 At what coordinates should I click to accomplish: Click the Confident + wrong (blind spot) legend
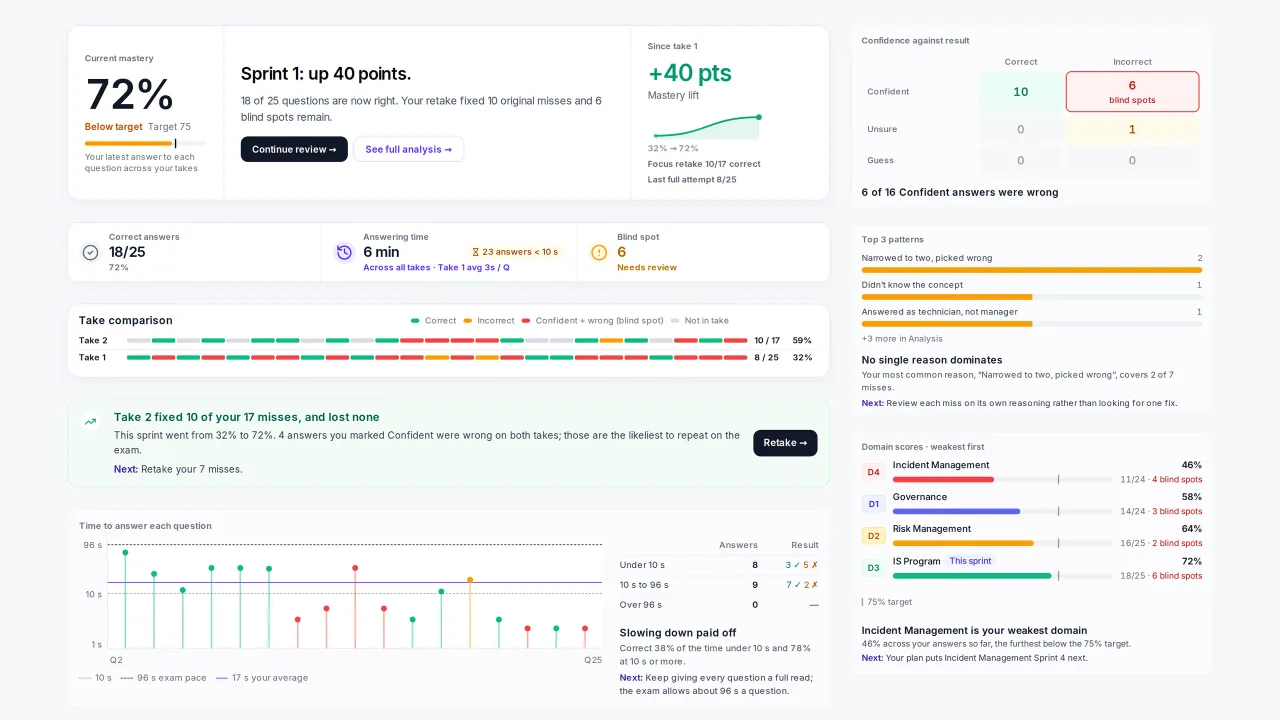593,321
